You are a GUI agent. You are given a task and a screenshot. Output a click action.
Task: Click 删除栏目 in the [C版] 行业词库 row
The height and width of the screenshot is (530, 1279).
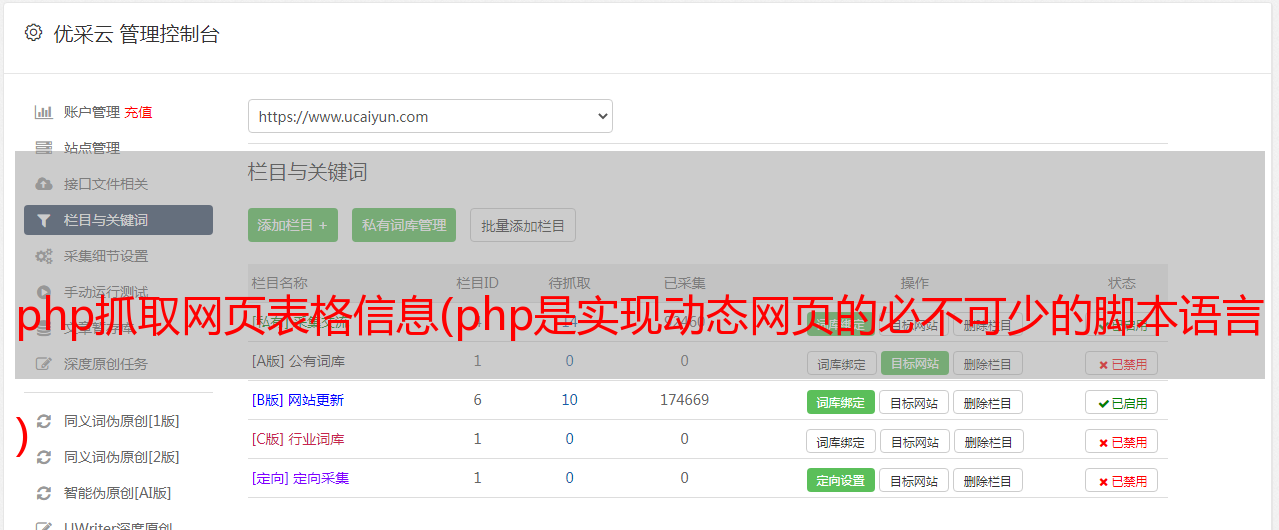(988, 441)
